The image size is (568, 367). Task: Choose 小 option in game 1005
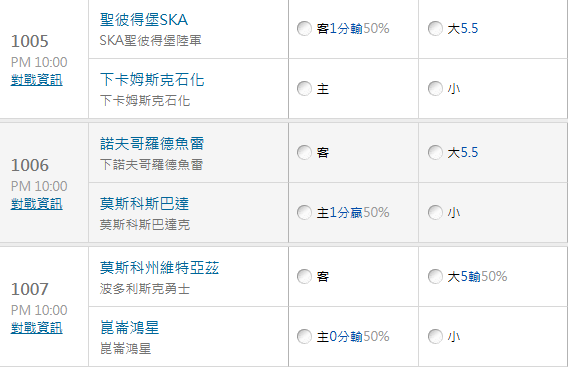coord(435,89)
